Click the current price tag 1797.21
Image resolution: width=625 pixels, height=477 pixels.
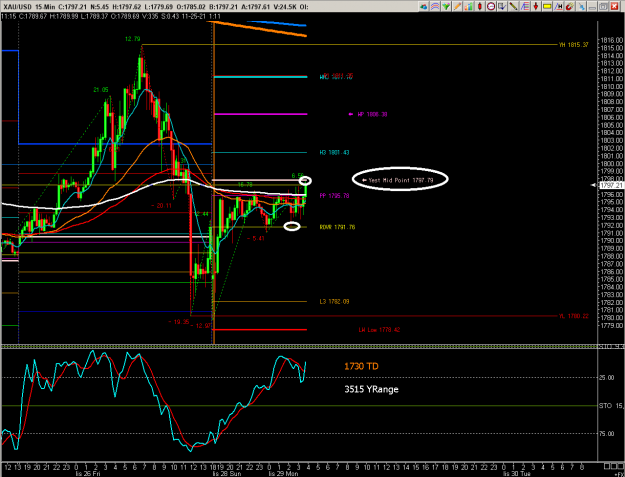[611, 185]
